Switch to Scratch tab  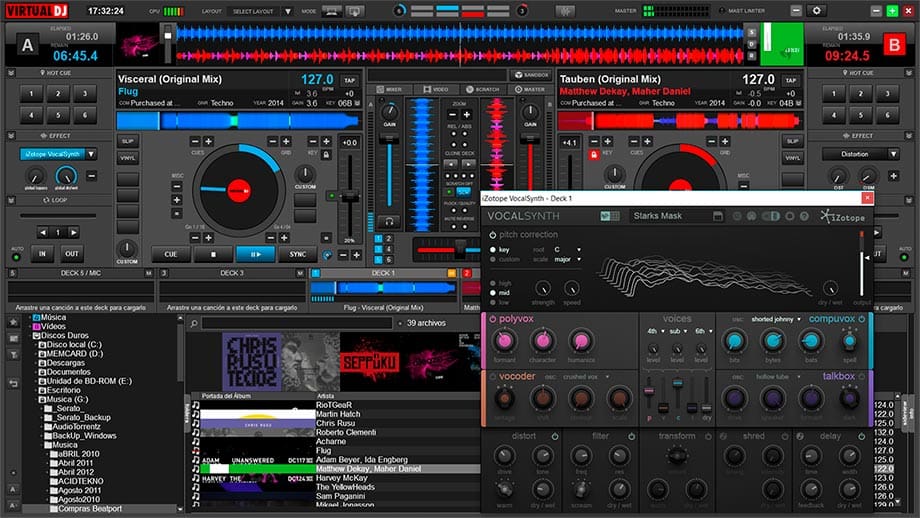point(482,90)
